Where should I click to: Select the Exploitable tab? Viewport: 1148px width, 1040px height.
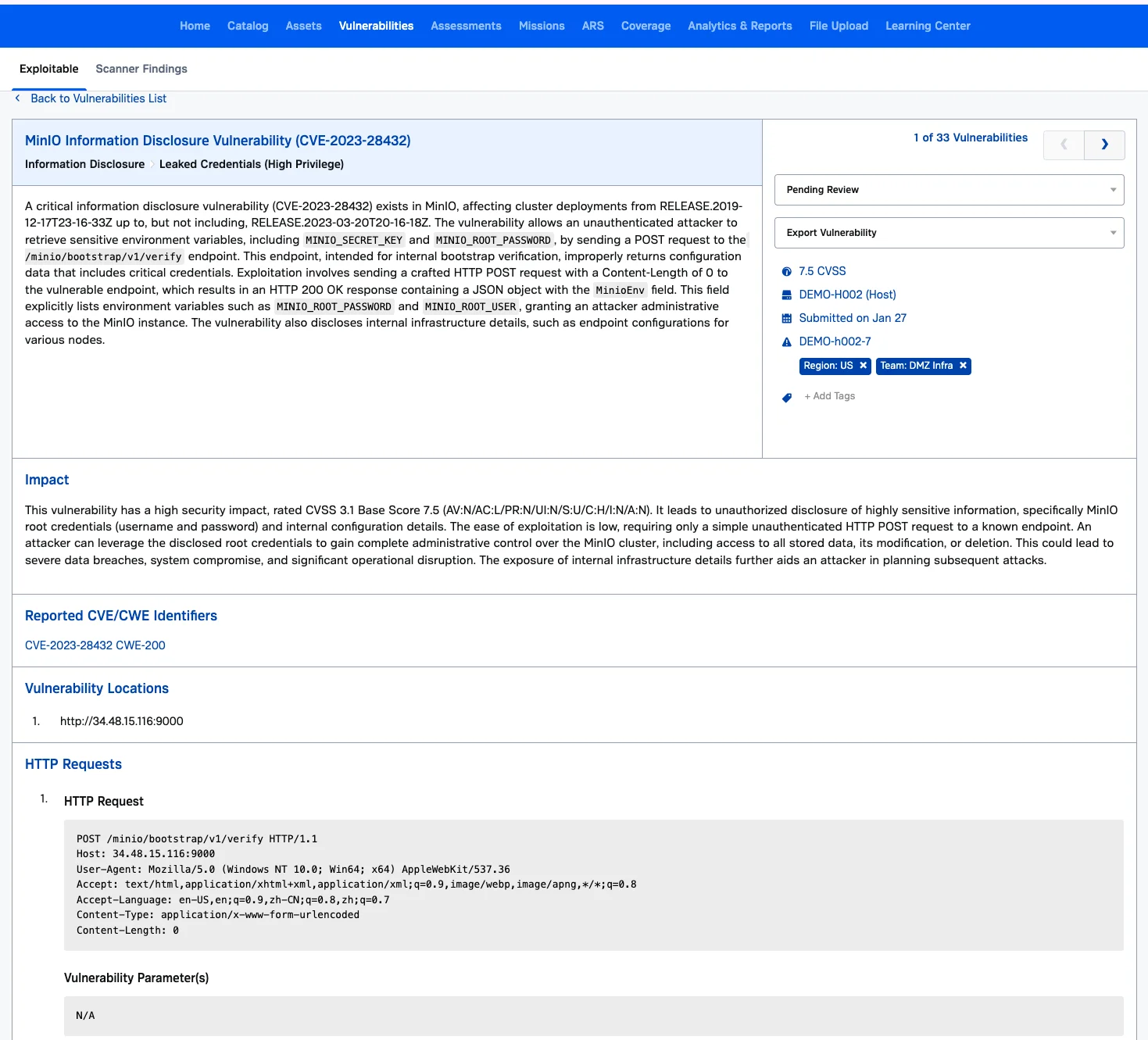[x=48, y=69]
